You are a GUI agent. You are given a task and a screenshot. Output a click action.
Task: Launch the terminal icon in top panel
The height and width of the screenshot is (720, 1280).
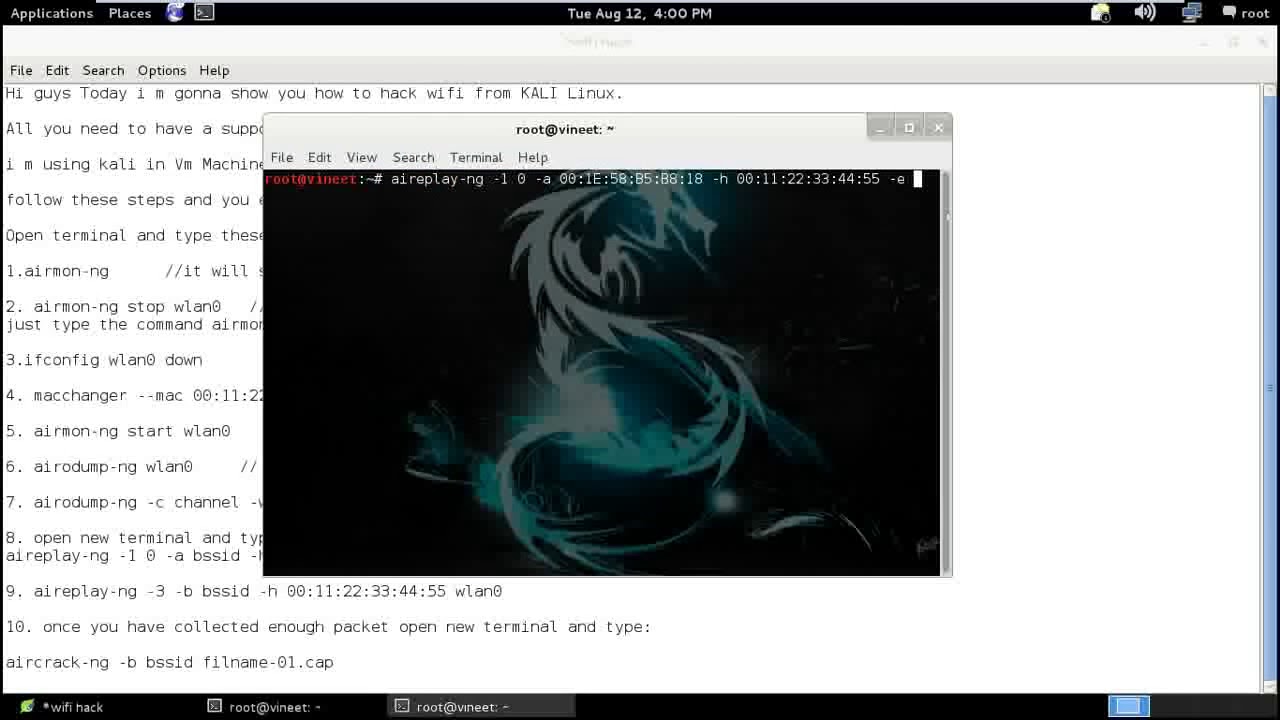point(204,13)
